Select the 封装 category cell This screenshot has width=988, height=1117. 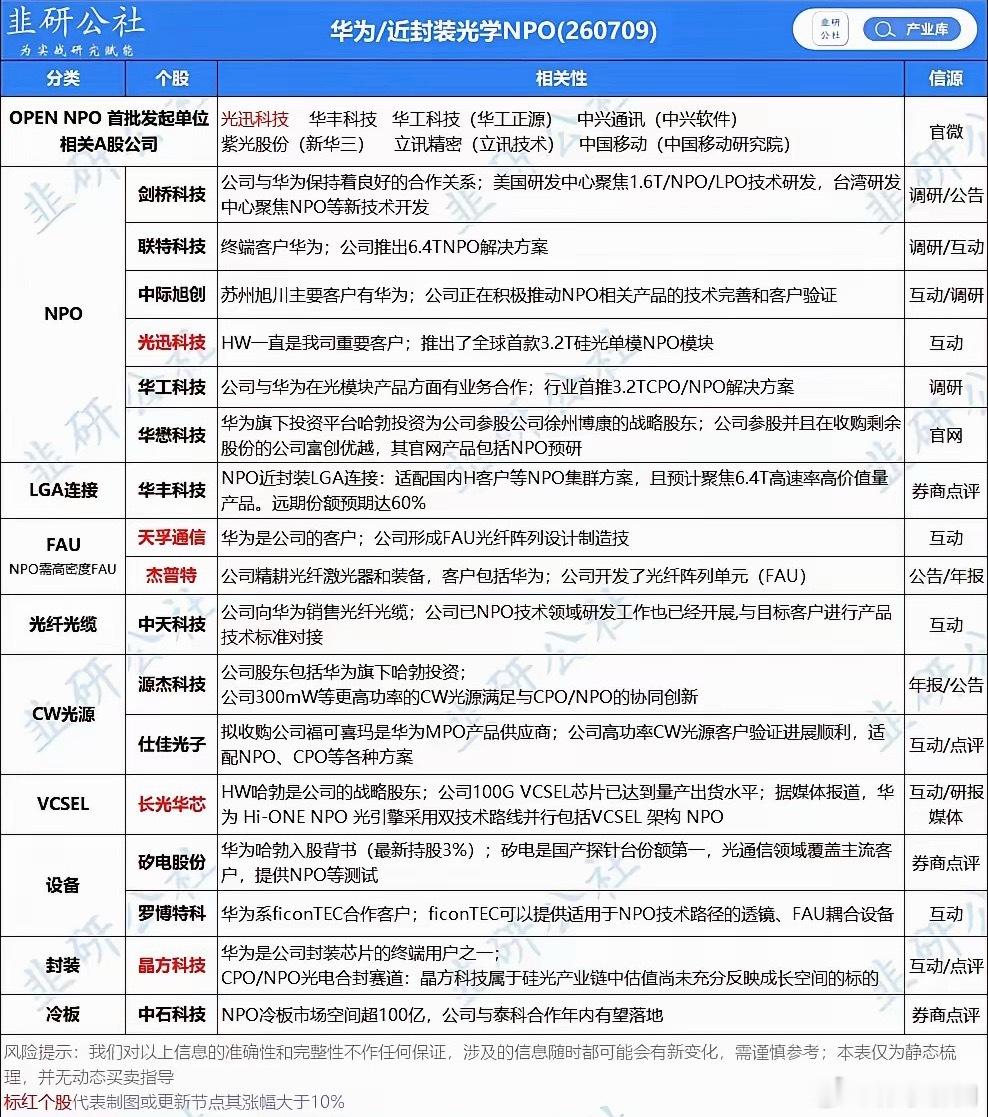63,965
